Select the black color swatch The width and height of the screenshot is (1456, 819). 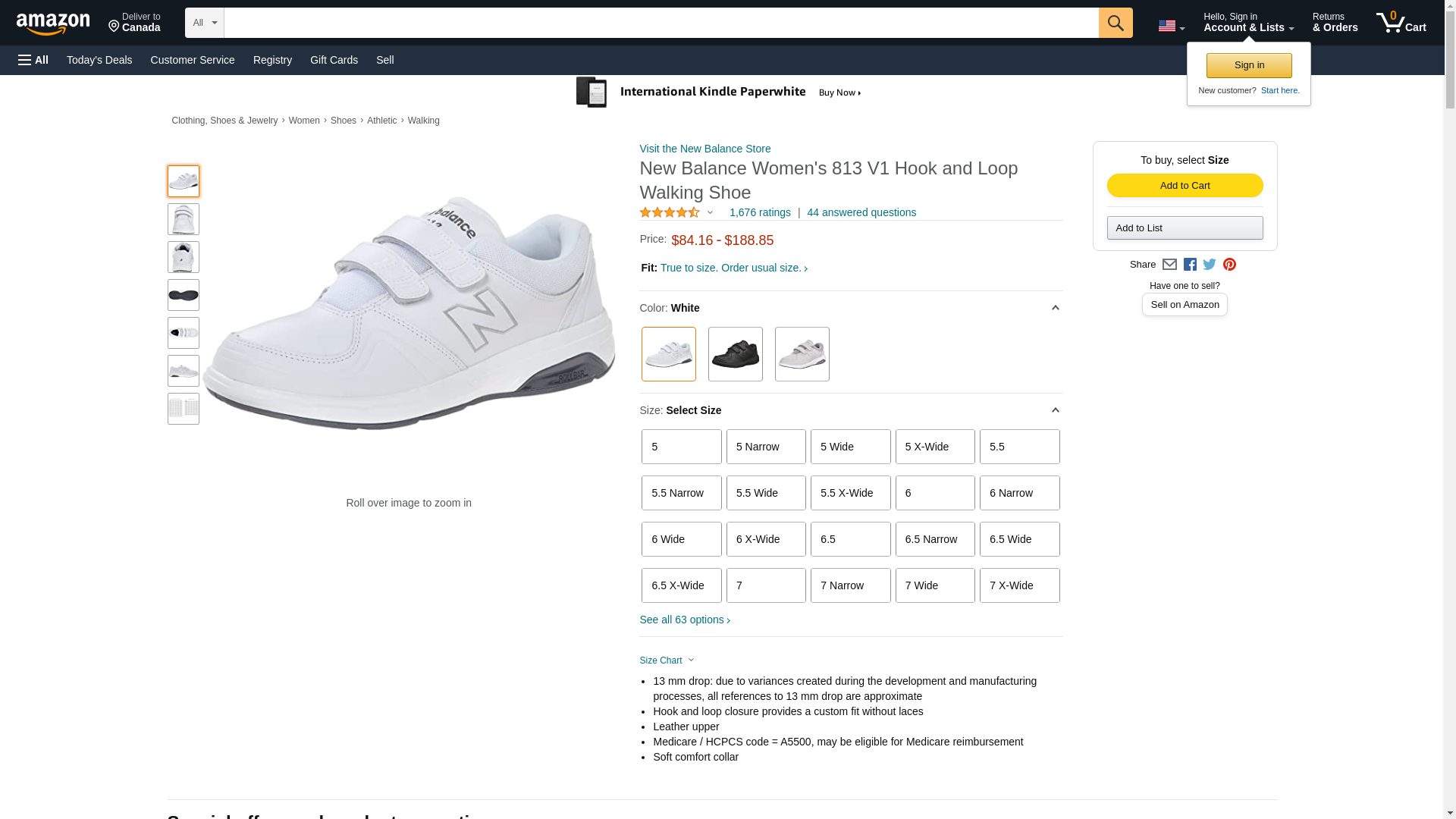[735, 354]
